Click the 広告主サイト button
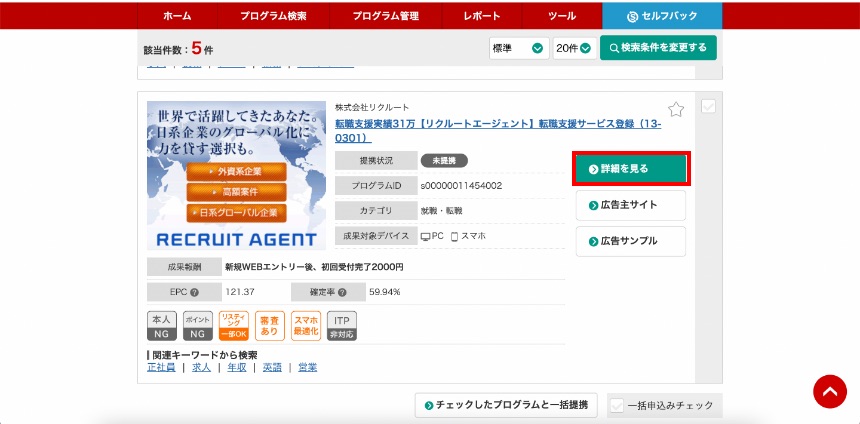The width and height of the screenshot is (860, 424). (x=631, y=205)
